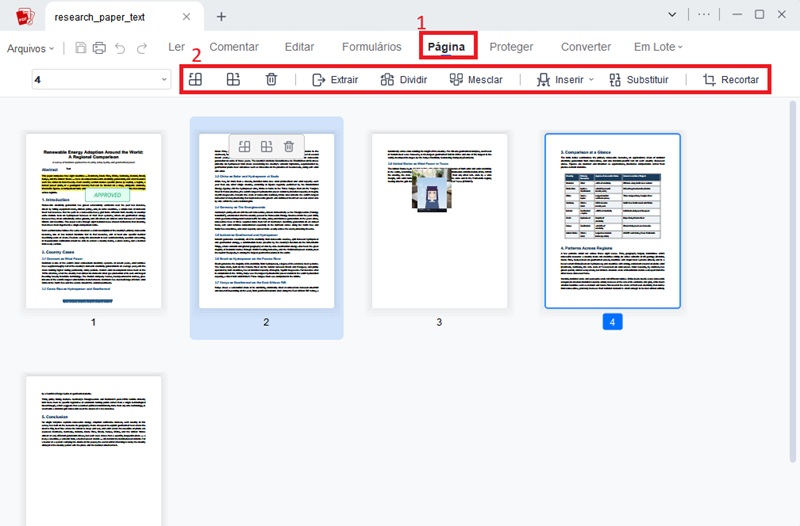Click second layout icon hovering over page 2
Viewport: 800px width, 526px height.
[266, 146]
